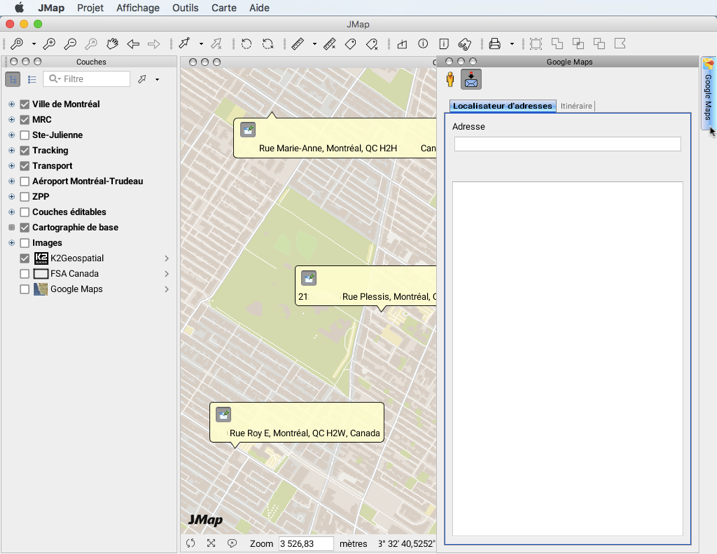Screen dimensions: 717x554
Task: Click icon in Rue Roy E tooltip
Action: [224, 415]
